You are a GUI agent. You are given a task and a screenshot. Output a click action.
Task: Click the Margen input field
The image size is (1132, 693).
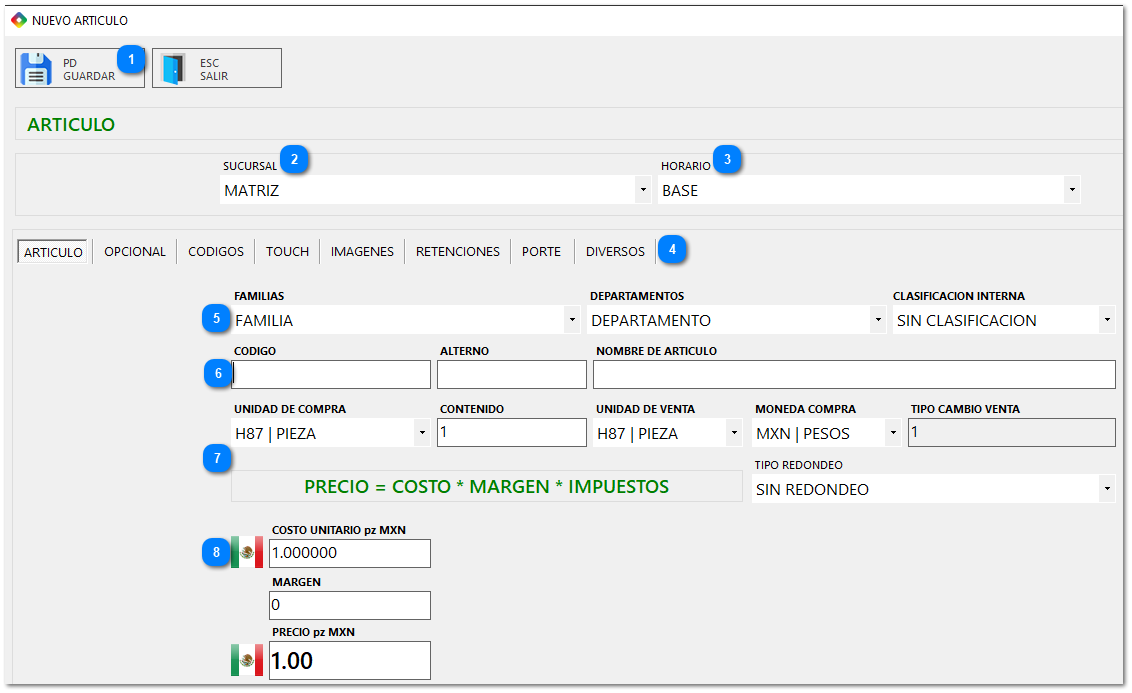click(350, 605)
